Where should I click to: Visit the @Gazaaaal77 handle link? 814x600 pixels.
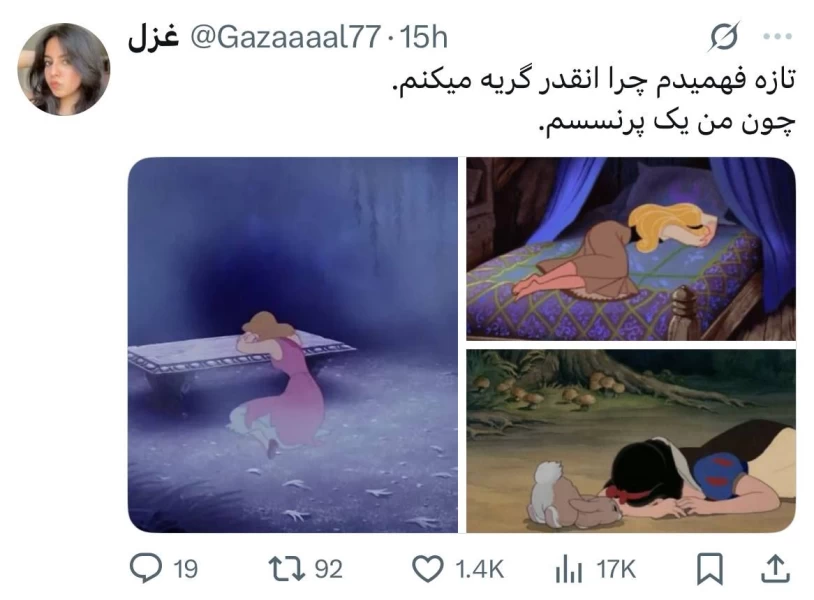click(x=286, y=37)
